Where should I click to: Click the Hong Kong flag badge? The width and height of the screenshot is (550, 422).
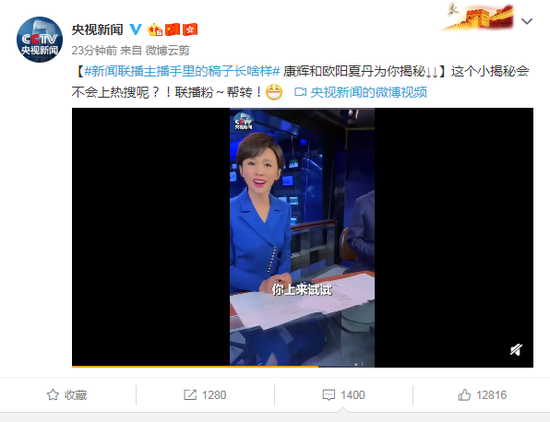point(190,30)
